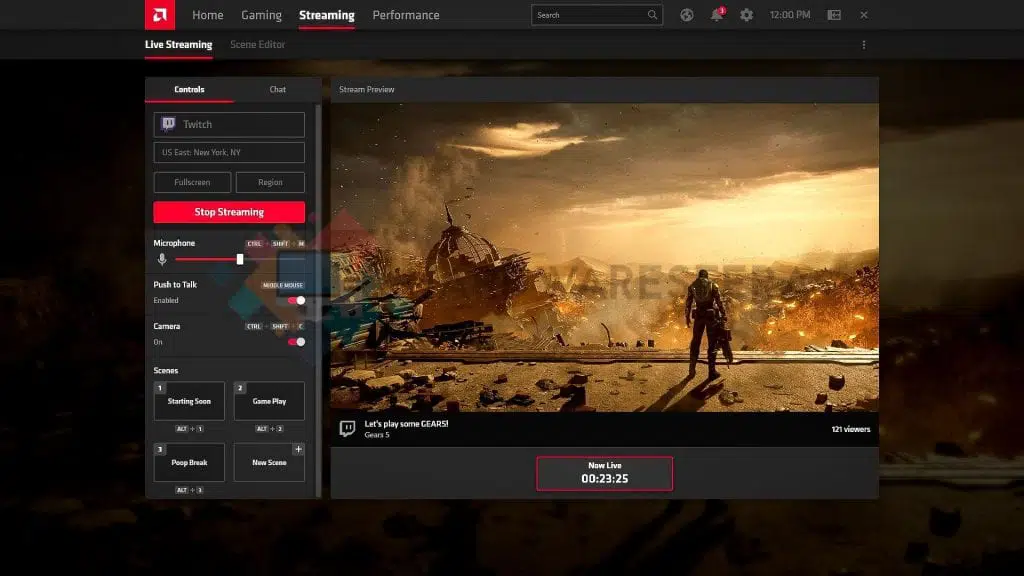Click in the Search input field
This screenshot has height=576, width=1024.
[597, 15]
